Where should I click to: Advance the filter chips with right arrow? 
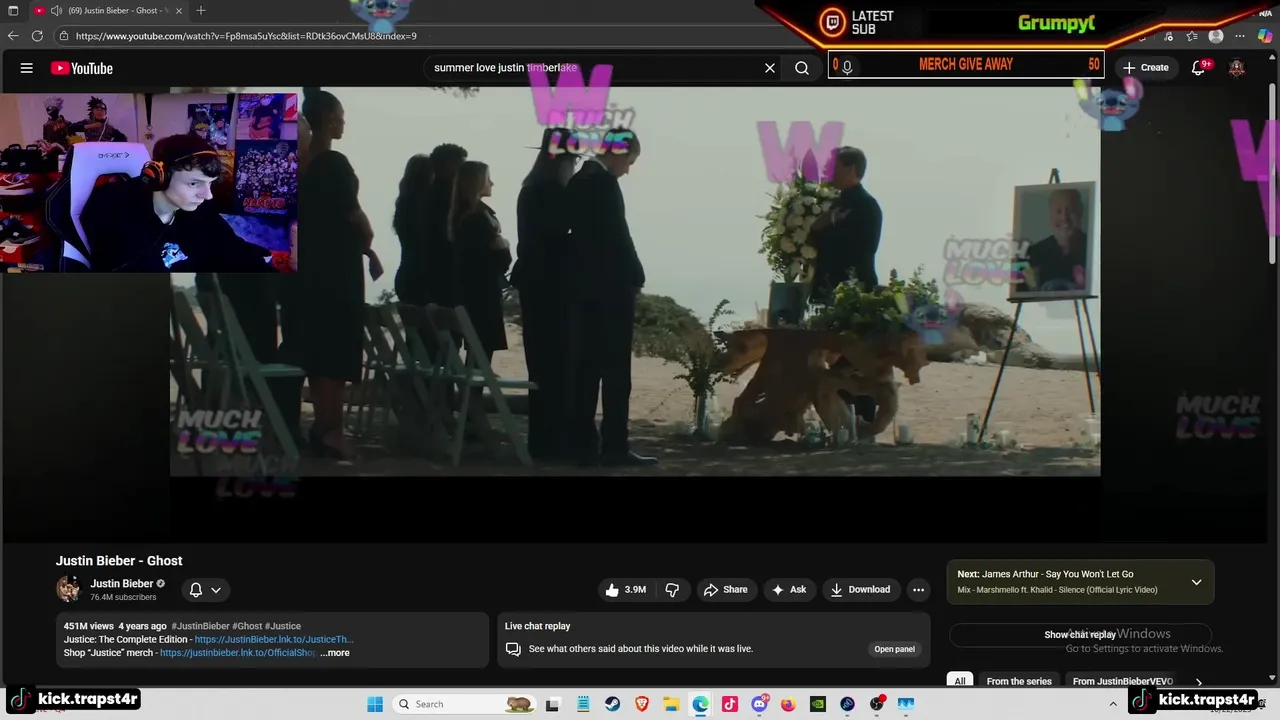(x=1199, y=682)
